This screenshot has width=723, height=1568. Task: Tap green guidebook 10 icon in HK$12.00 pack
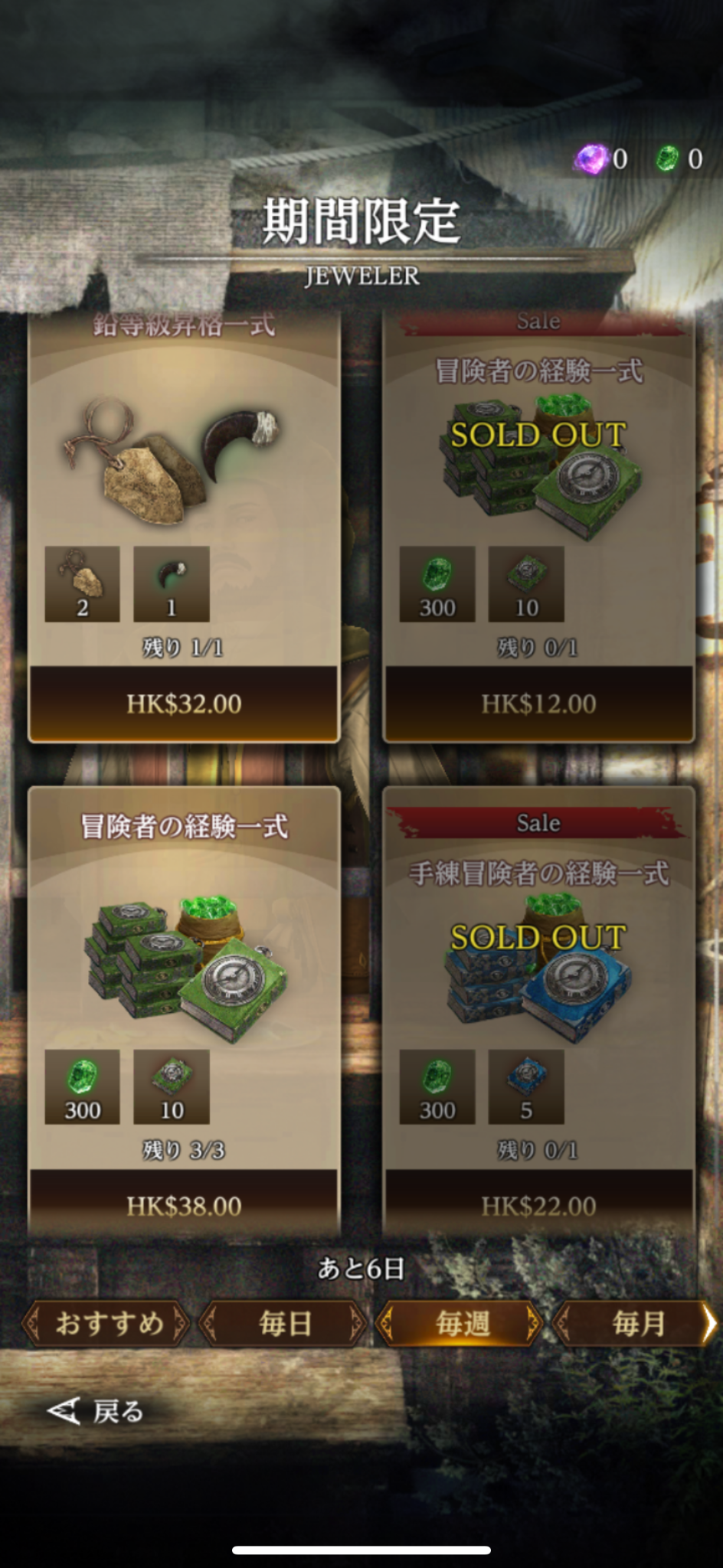pos(526,583)
